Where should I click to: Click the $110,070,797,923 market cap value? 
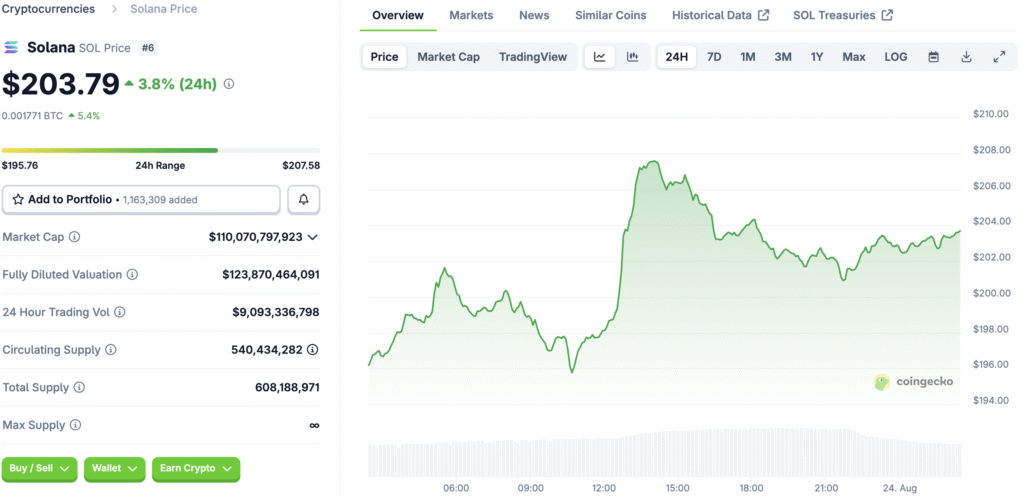[x=255, y=237]
